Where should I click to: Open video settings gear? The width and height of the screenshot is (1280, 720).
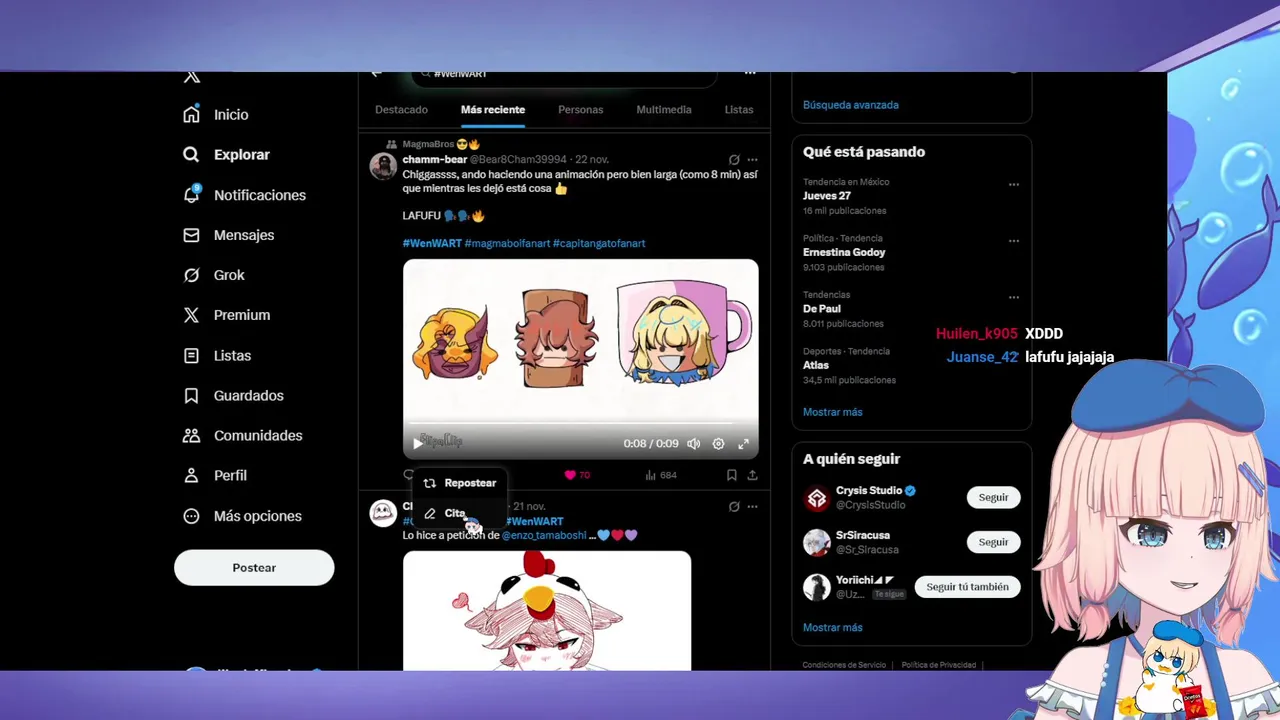point(718,444)
